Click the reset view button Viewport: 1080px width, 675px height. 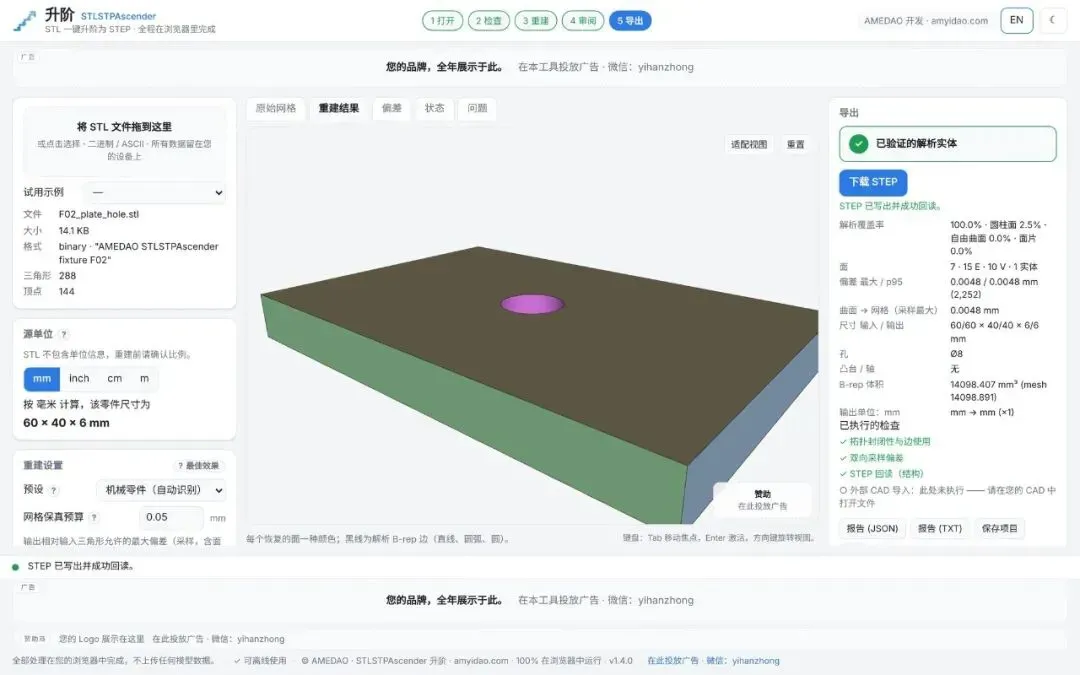tap(796, 145)
